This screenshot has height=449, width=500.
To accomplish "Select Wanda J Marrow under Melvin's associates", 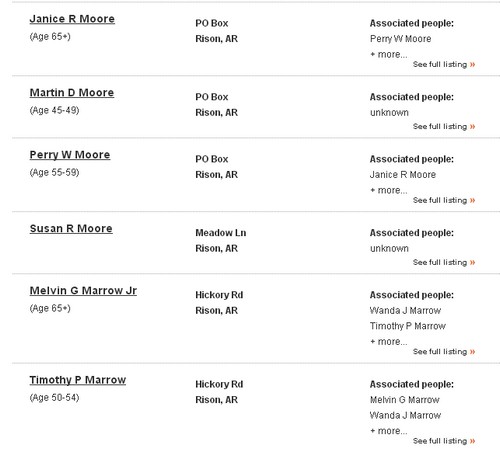I will pyautogui.click(x=405, y=311).
